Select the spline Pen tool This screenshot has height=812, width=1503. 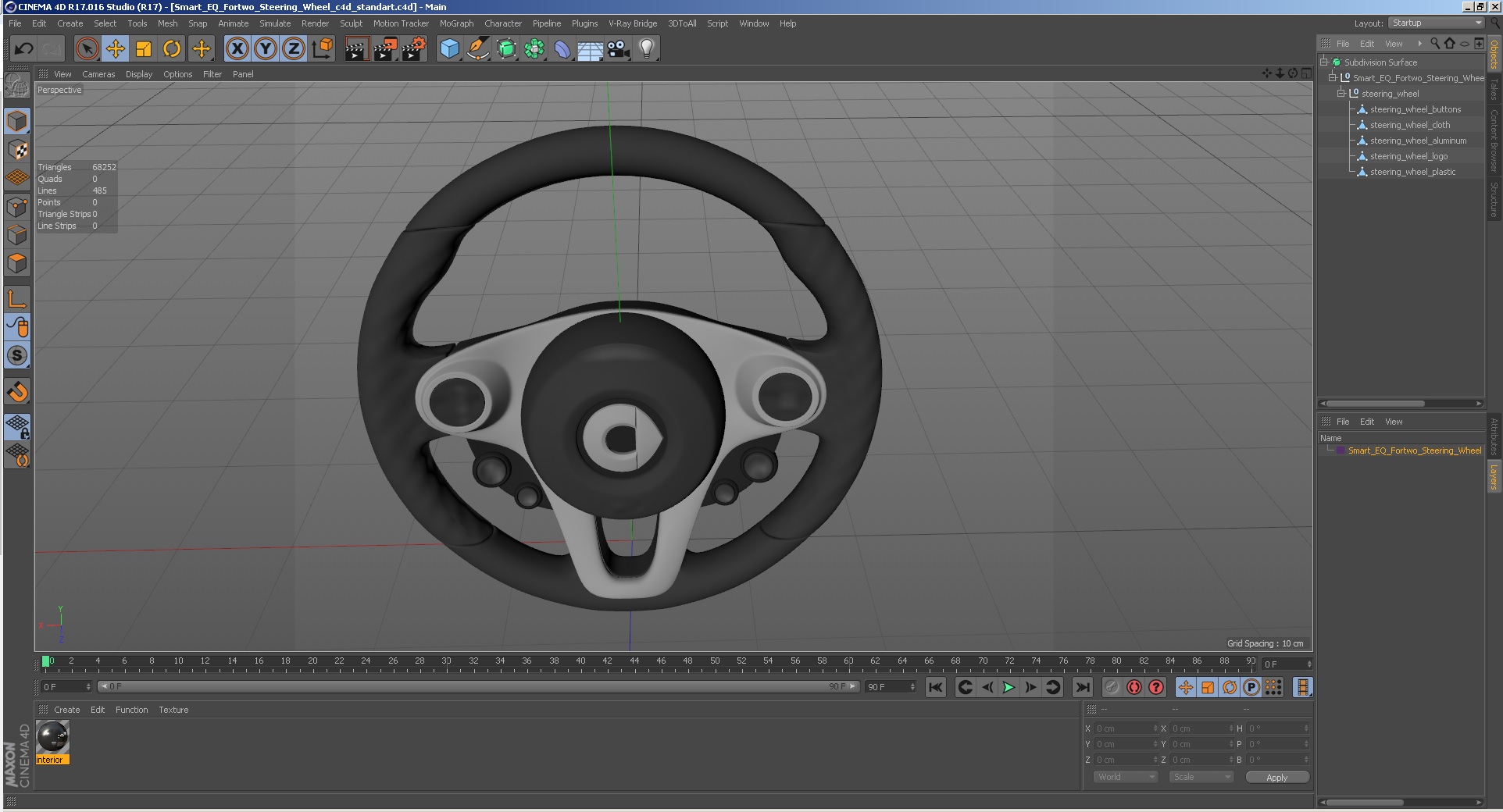point(477,49)
